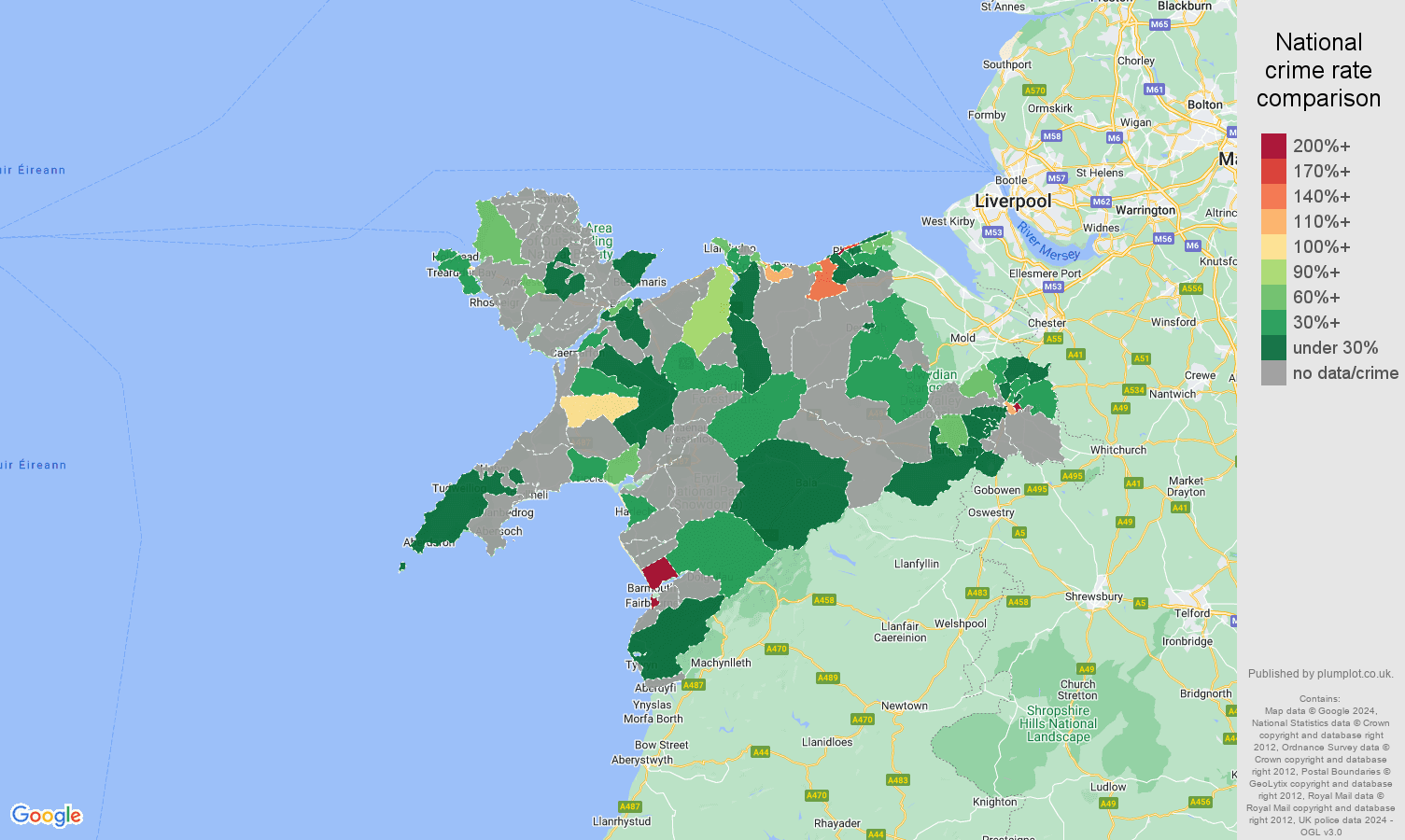Click the Shrewsbury town label
The height and width of the screenshot is (840, 1405).
click(1094, 596)
